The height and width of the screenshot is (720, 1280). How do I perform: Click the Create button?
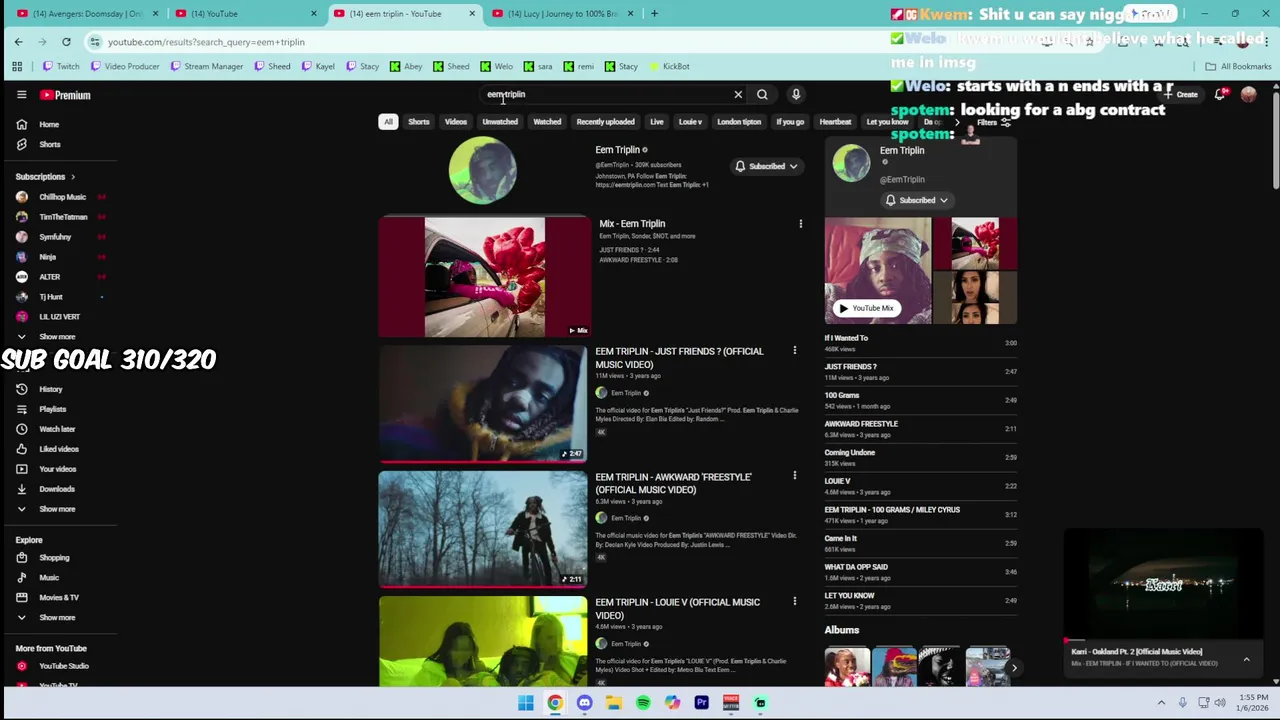[1181, 95]
